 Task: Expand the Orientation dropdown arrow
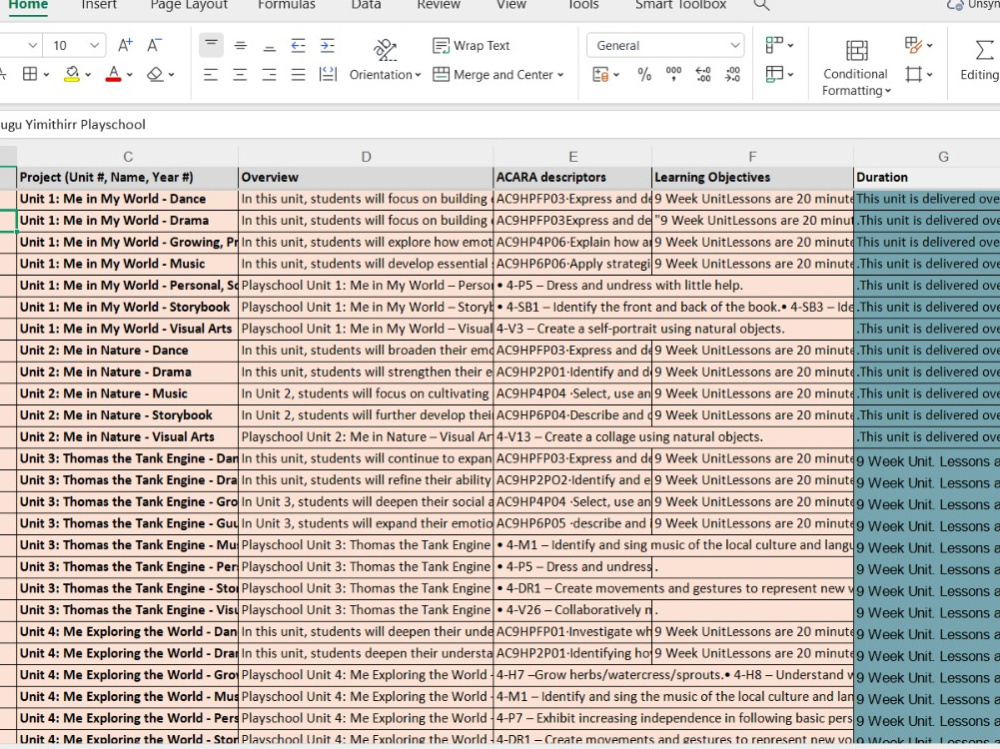(418, 75)
